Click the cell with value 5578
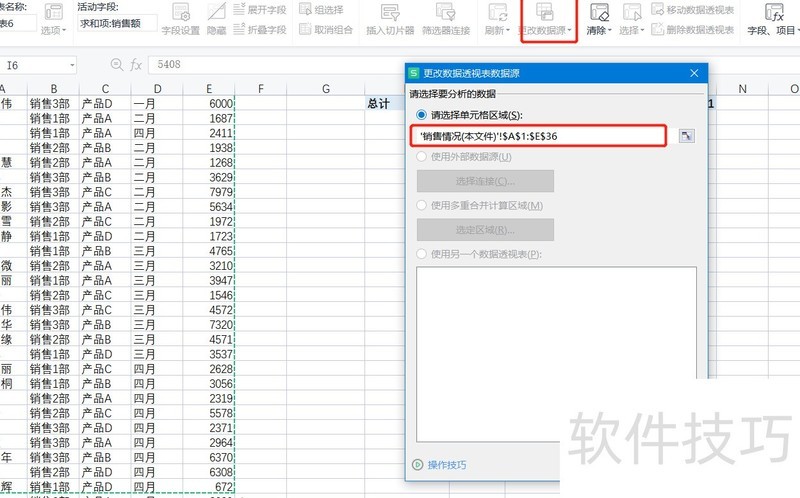Viewport: 800px width, 498px height. [209, 413]
